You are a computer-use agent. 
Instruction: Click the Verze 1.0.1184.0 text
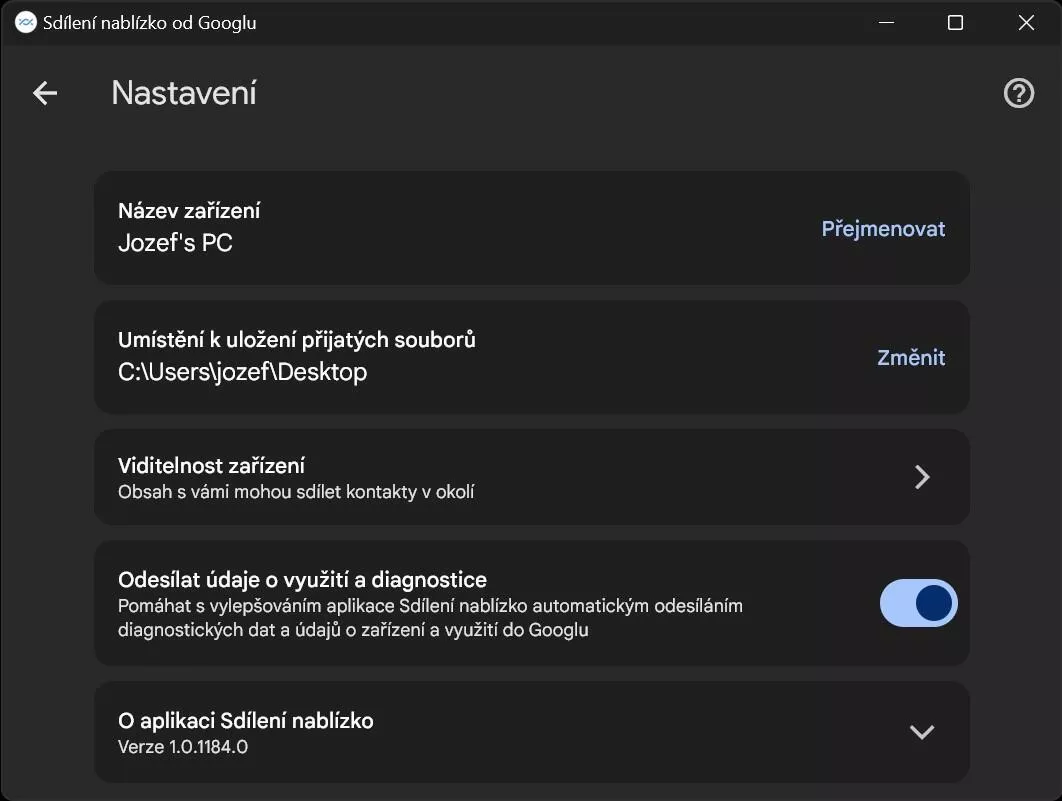[183, 747]
